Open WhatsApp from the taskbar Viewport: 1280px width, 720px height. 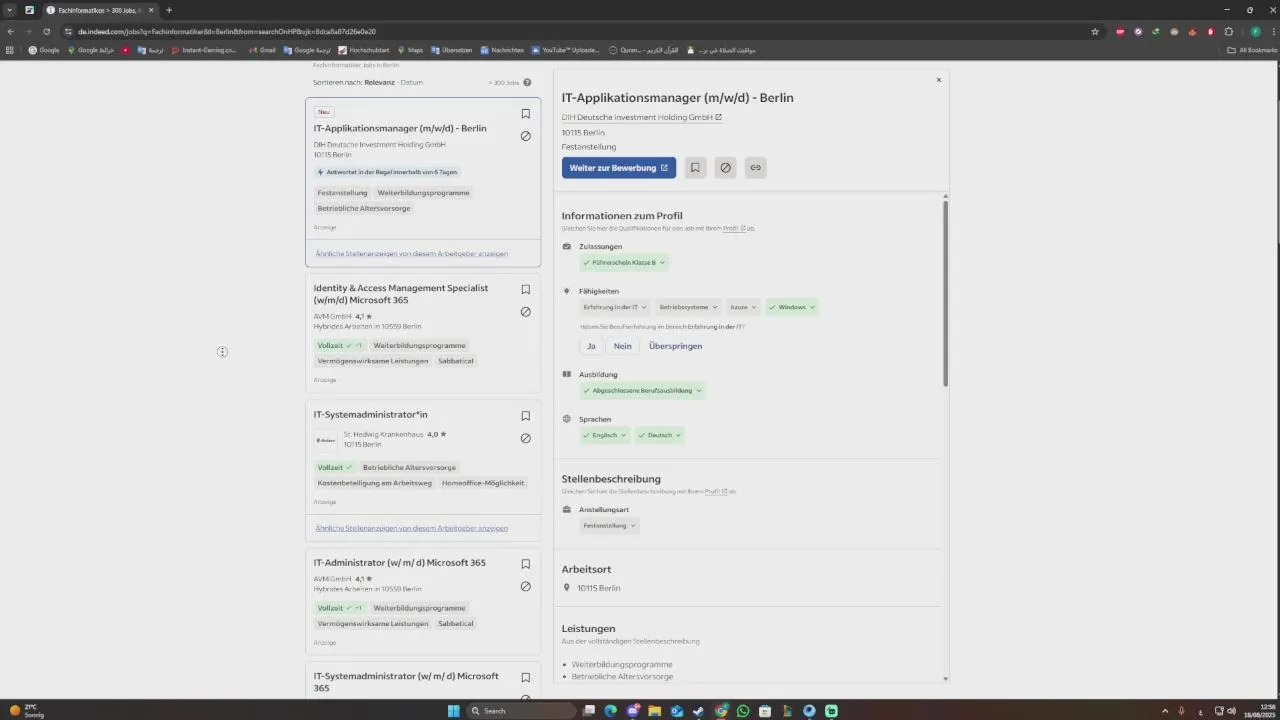tap(743, 711)
